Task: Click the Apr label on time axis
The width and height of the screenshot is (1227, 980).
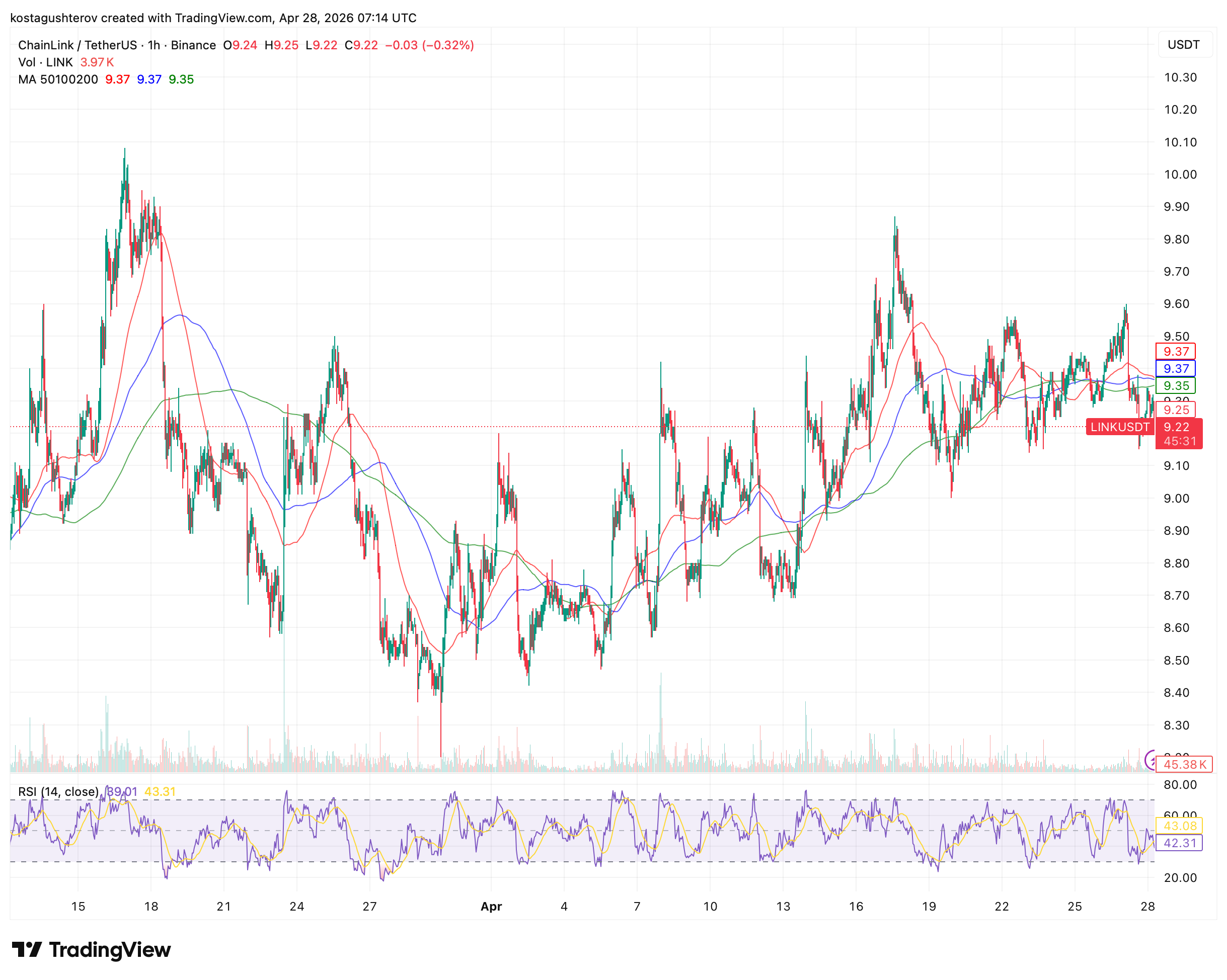Action: click(491, 907)
